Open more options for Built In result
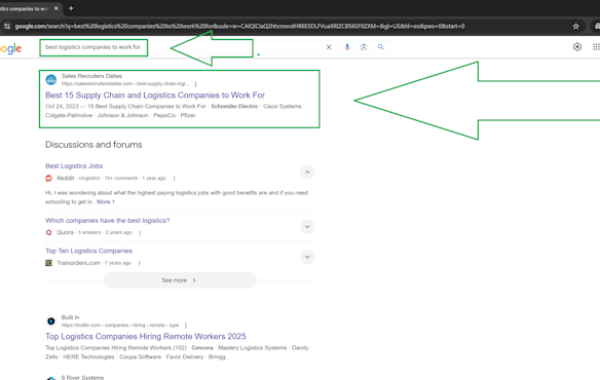This screenshot has width=600, height=380. (x=186, y=325)
